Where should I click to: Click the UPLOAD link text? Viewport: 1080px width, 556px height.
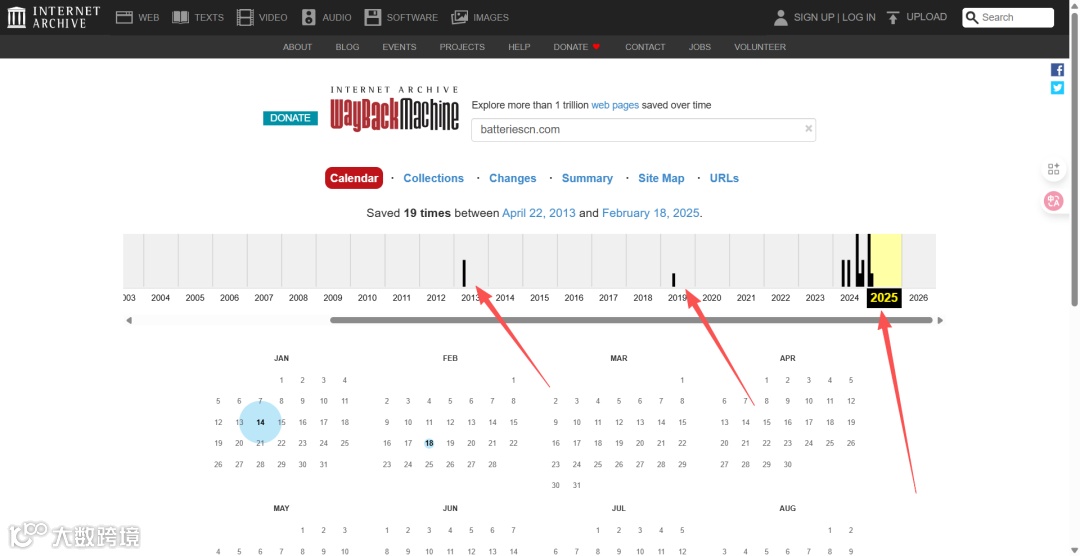coord(926,17)
